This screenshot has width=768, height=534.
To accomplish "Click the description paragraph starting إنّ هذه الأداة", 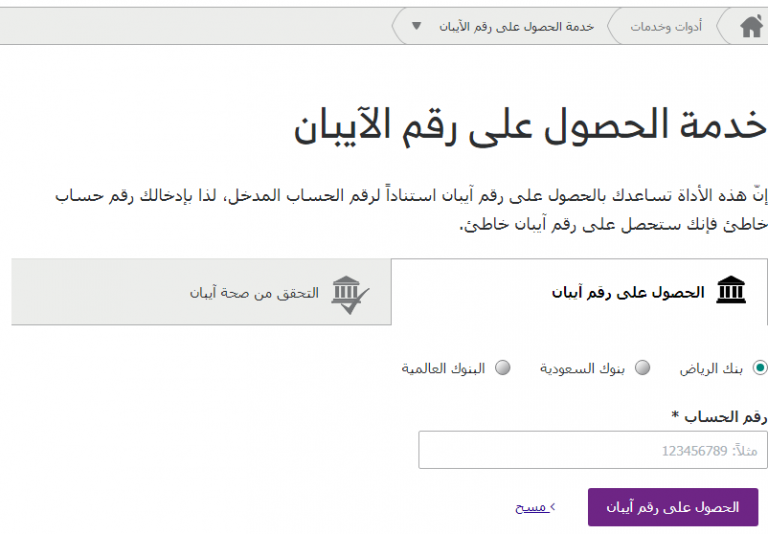I will coord(411,210).
